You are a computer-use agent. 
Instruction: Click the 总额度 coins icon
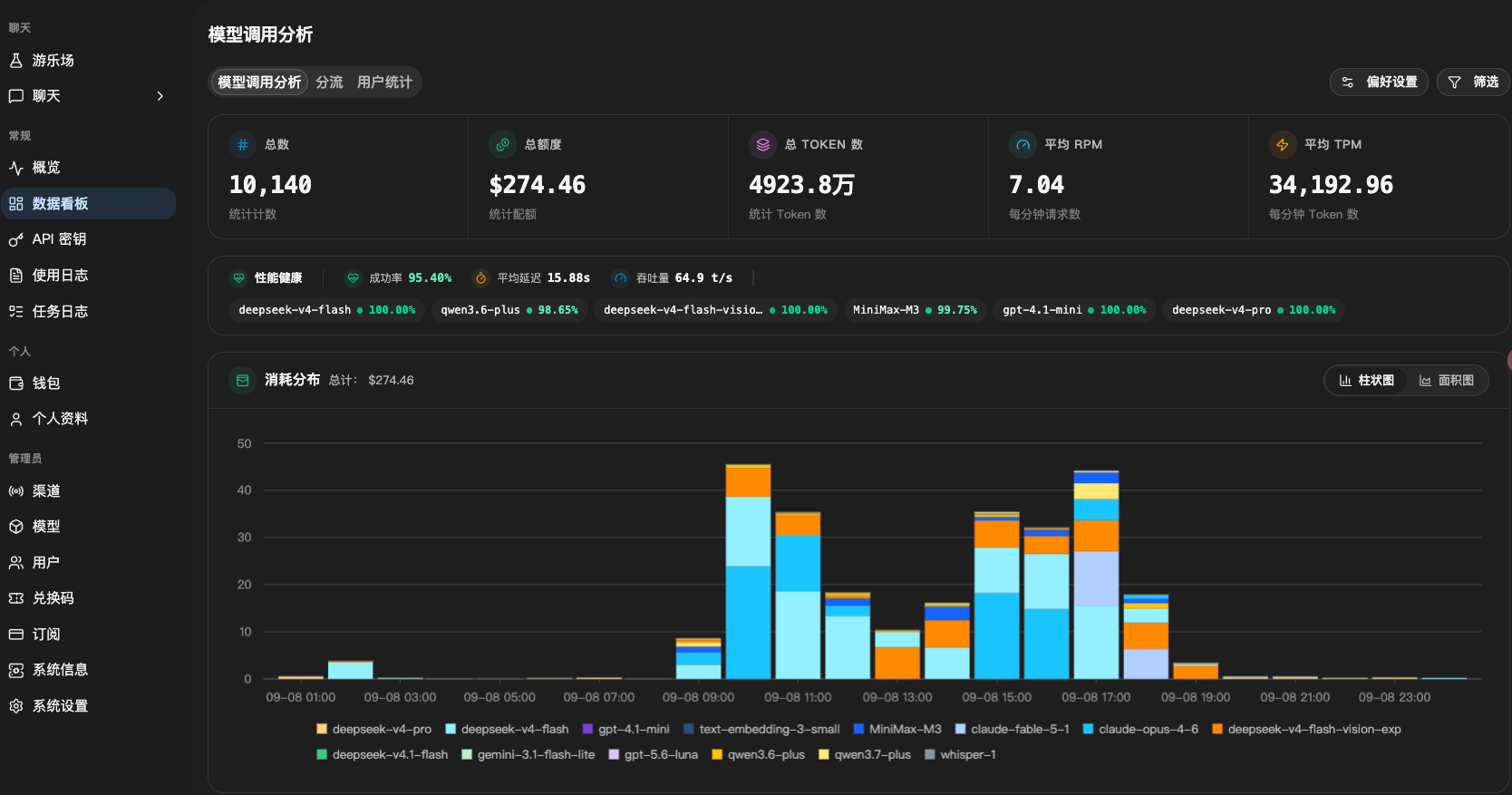coord(502,144)
